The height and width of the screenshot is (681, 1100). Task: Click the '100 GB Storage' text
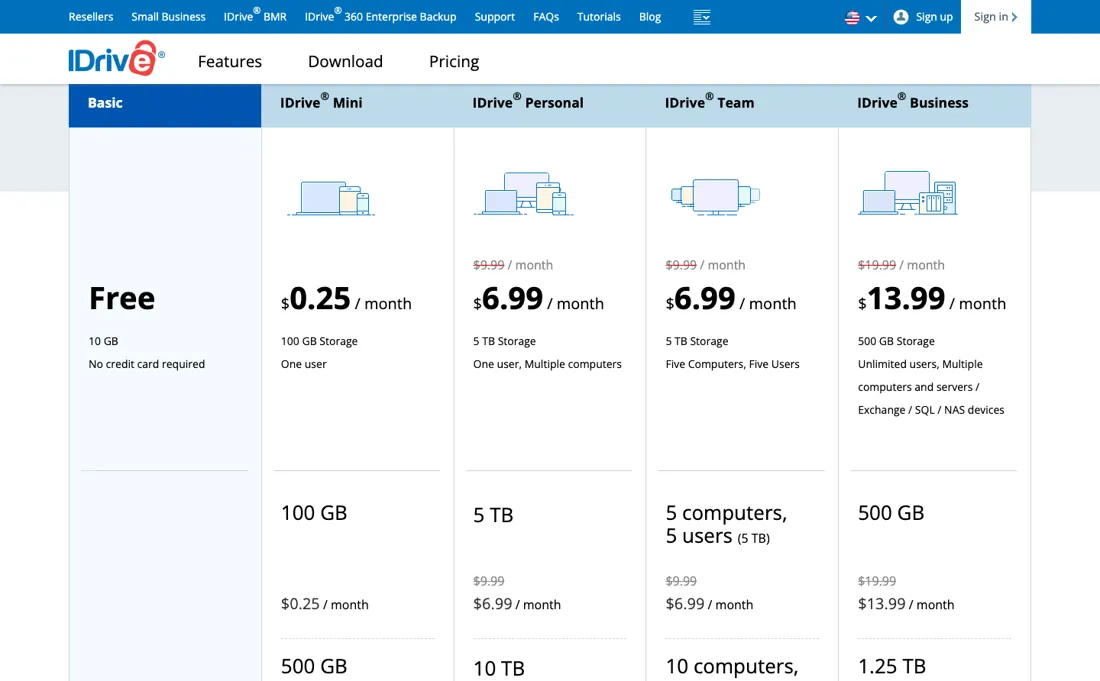[319, 341]
